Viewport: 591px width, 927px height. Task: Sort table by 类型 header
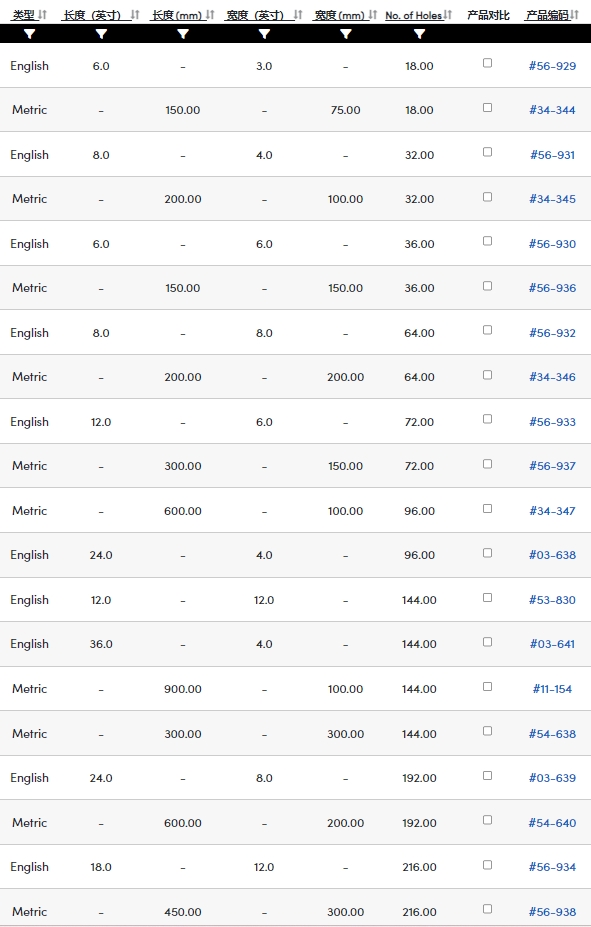click(24, 15)
